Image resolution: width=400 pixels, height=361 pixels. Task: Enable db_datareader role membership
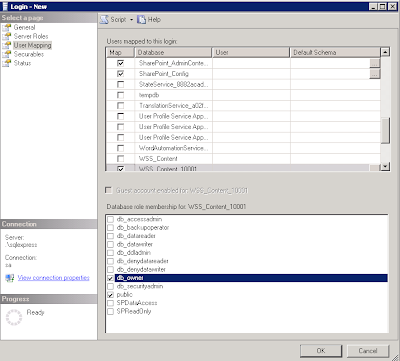[x=110, y=236]
